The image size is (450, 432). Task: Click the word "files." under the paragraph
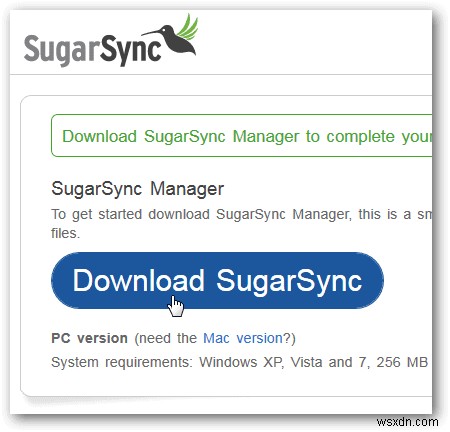tap(66, 233)
